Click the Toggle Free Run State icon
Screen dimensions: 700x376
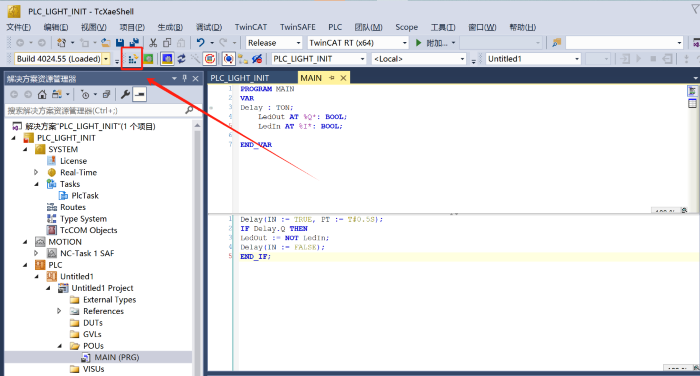coord(210,58)
